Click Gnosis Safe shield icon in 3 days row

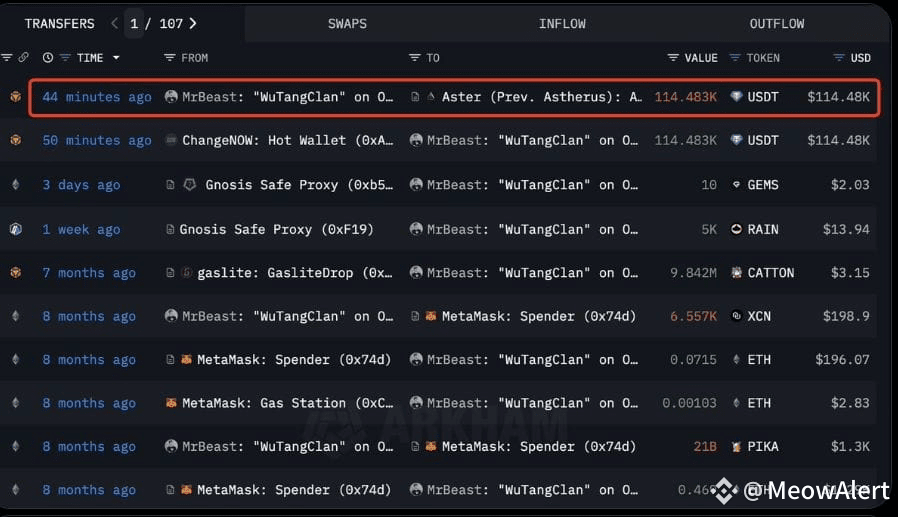190,184
